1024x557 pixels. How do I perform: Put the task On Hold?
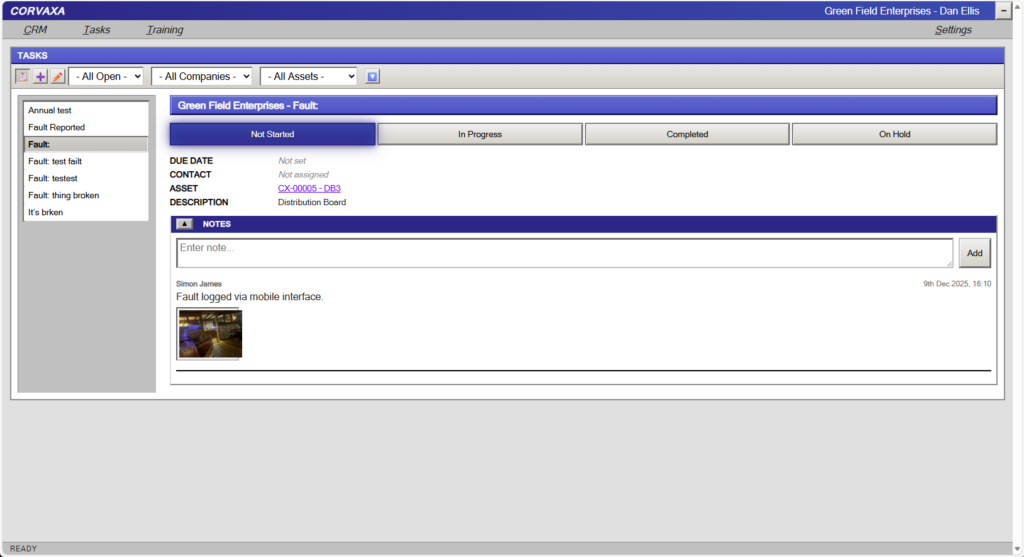tap(894, 134)
